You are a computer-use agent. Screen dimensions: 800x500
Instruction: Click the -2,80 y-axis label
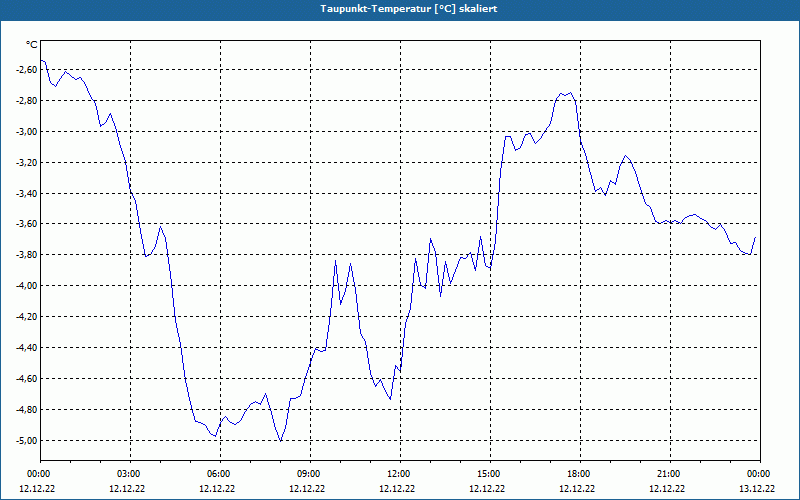27,101
